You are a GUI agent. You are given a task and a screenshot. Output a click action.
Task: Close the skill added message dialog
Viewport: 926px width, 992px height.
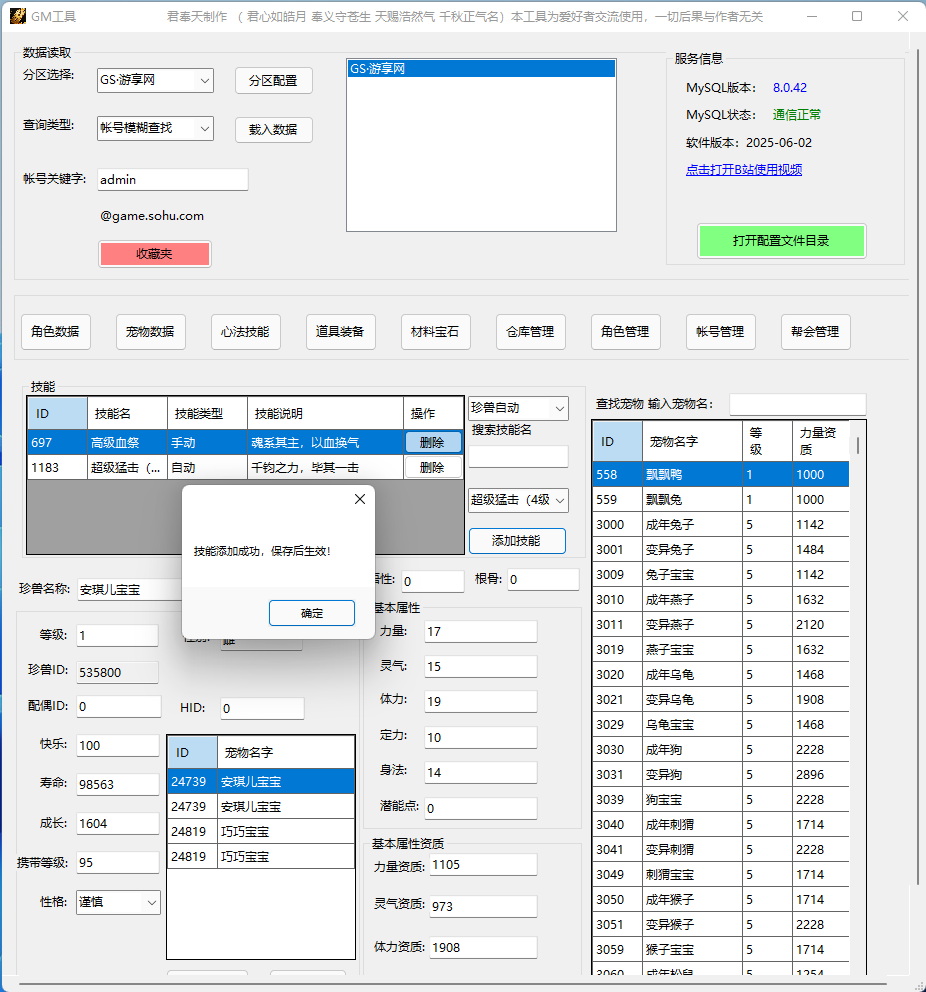360,499
